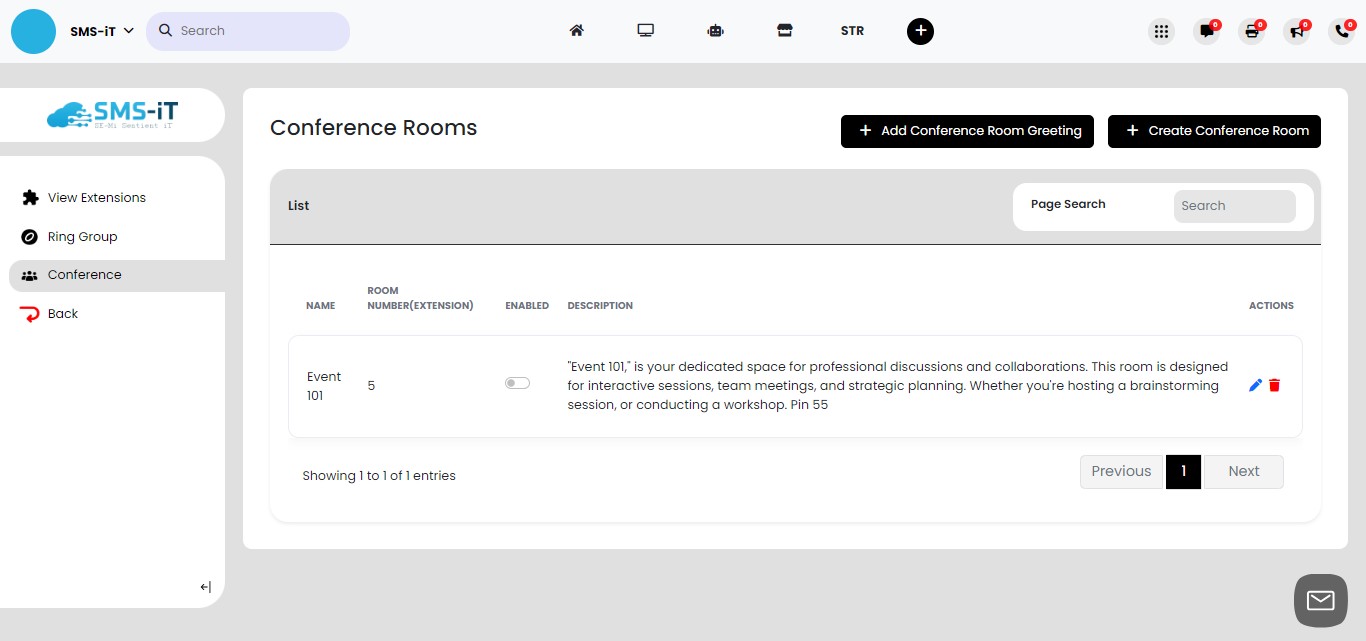Collapse the left sidebar with the arrow

click(x=205, y=587)
